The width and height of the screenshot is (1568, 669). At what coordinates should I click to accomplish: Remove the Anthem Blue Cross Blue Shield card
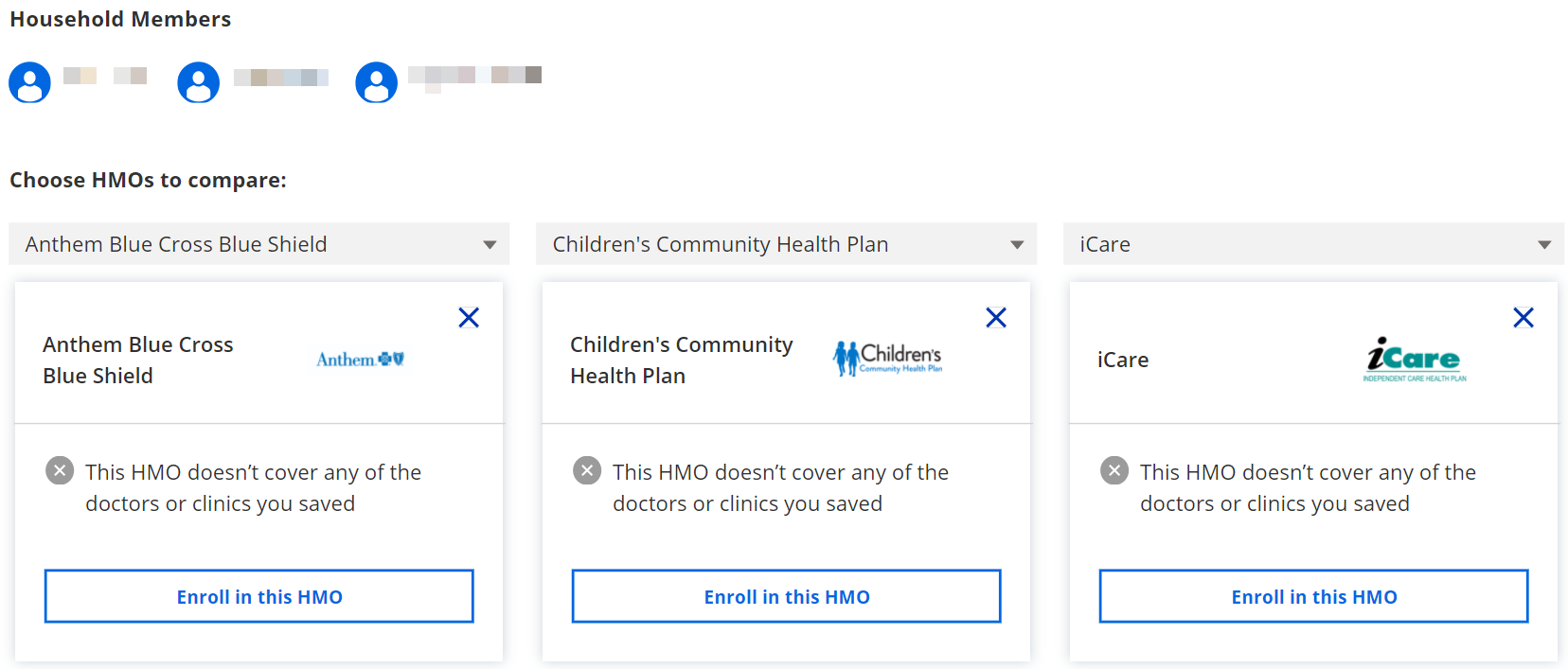point(469,318)
